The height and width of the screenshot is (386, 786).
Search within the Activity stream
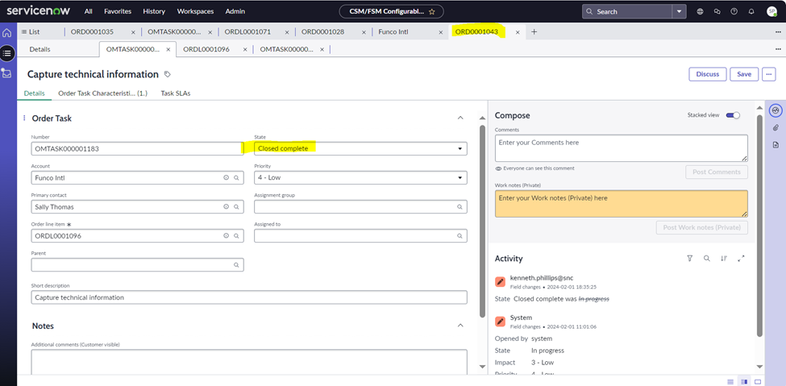[707, 258]
